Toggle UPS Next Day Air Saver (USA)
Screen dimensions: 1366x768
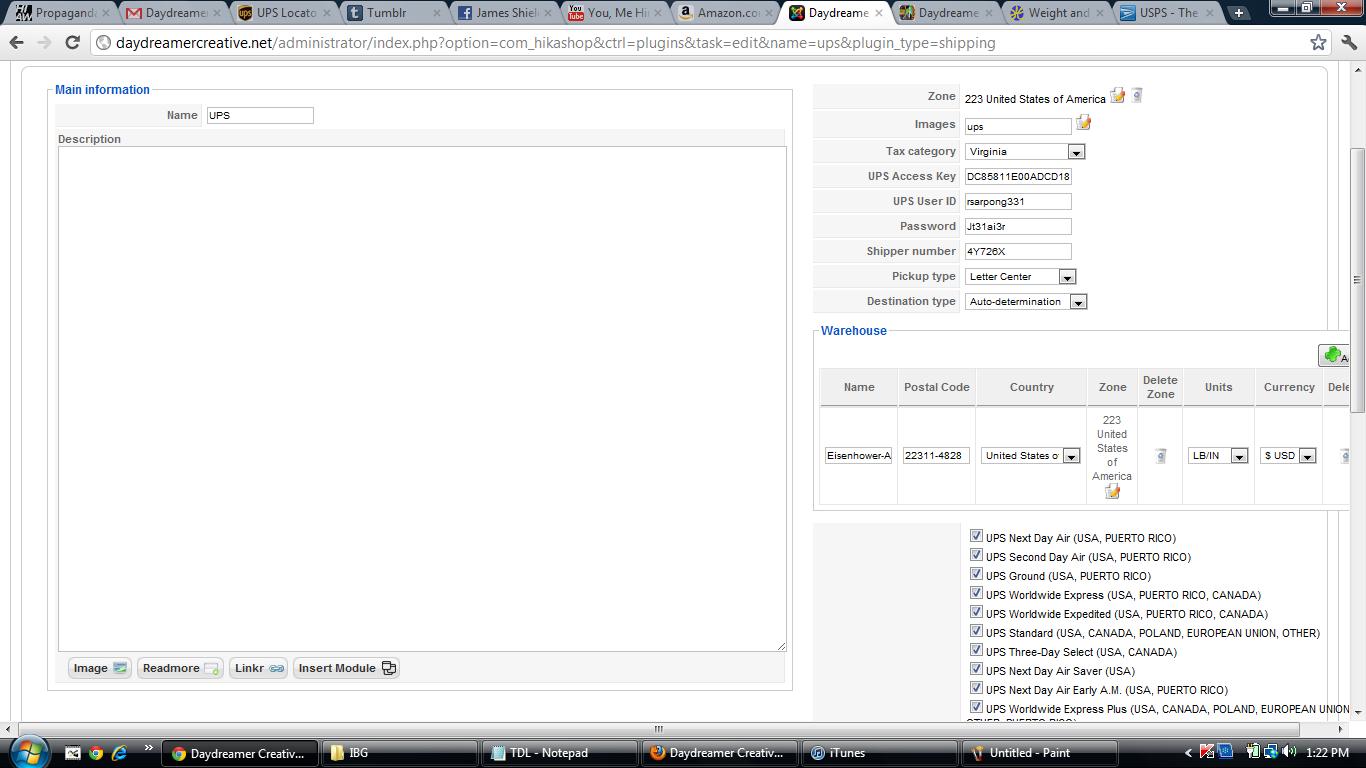(x=976, y=669)
